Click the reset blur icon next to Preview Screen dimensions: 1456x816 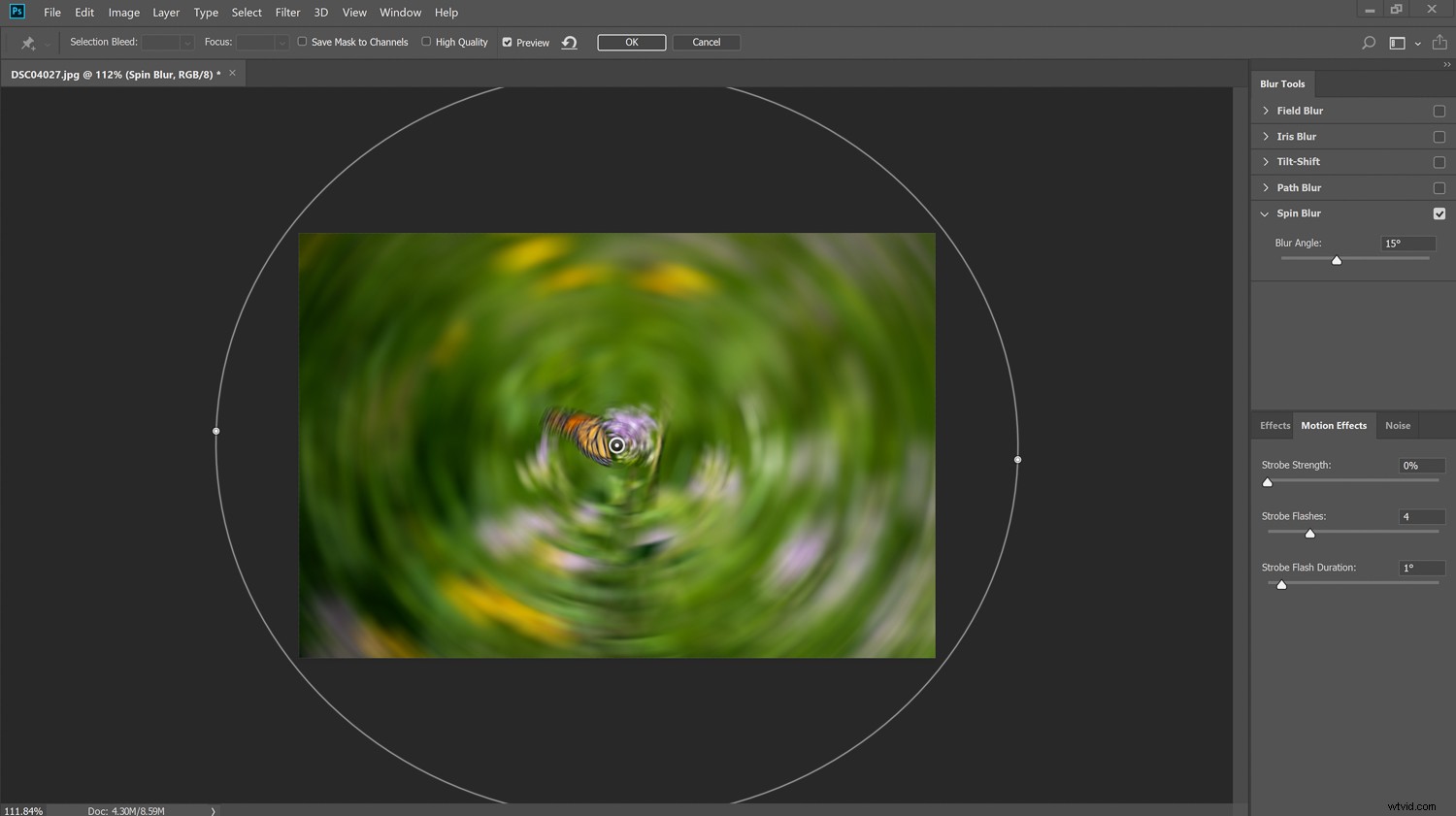tap(569, 42)
